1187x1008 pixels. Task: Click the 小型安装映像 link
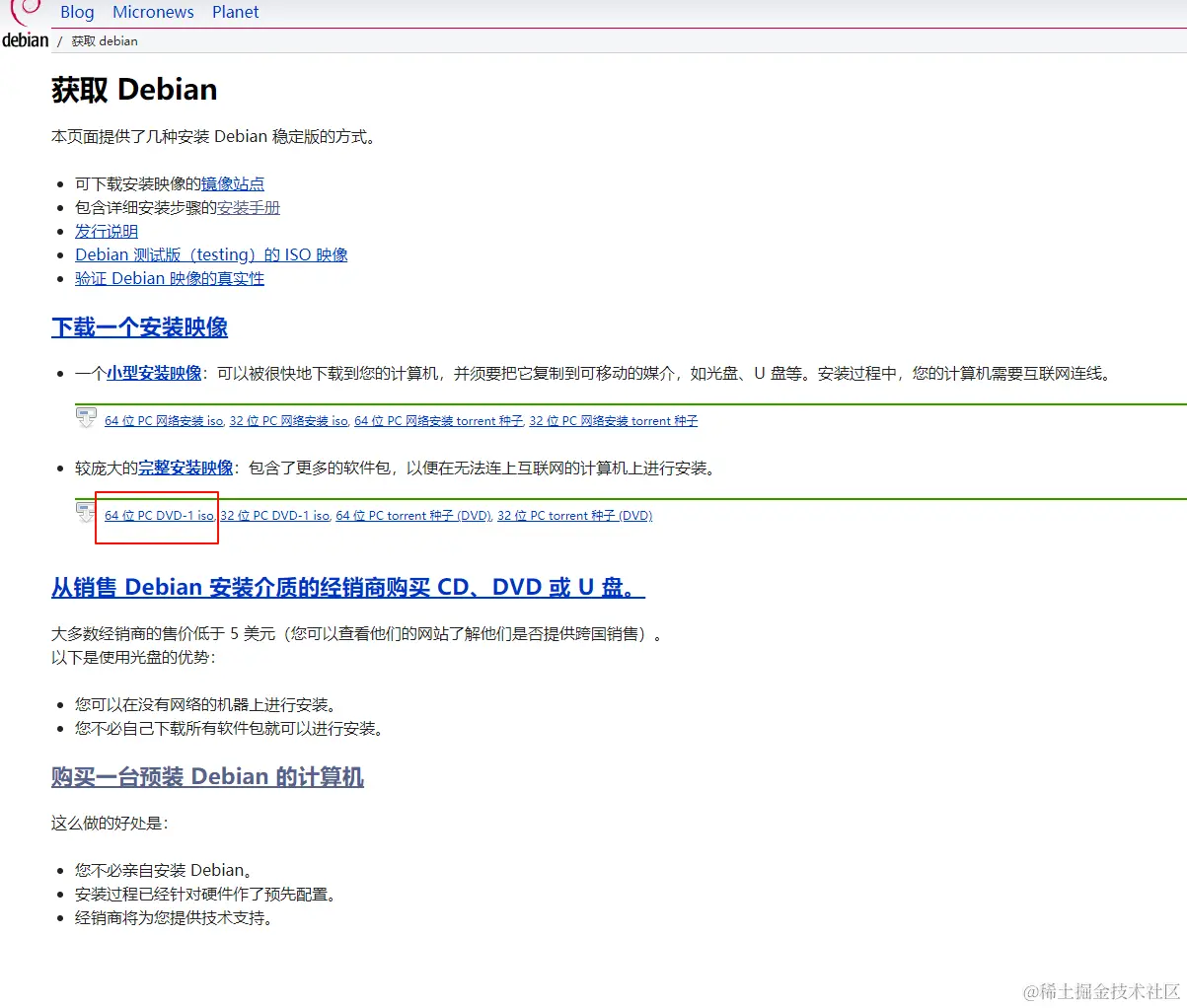[x=154, y=373]
